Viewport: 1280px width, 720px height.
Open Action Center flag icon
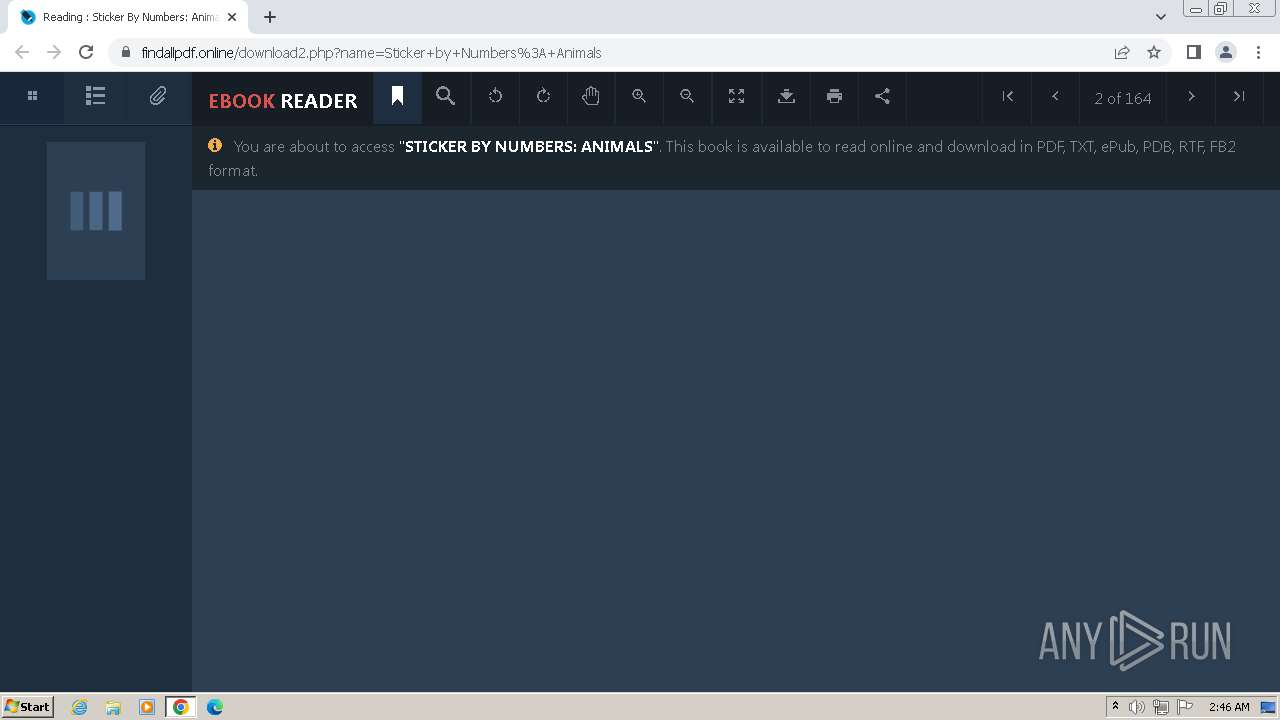point(1185,707)
